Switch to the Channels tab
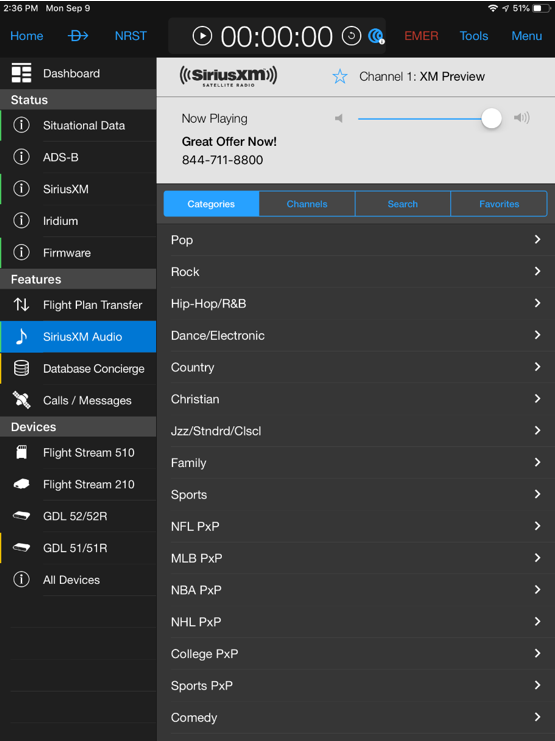 (307, 204)
